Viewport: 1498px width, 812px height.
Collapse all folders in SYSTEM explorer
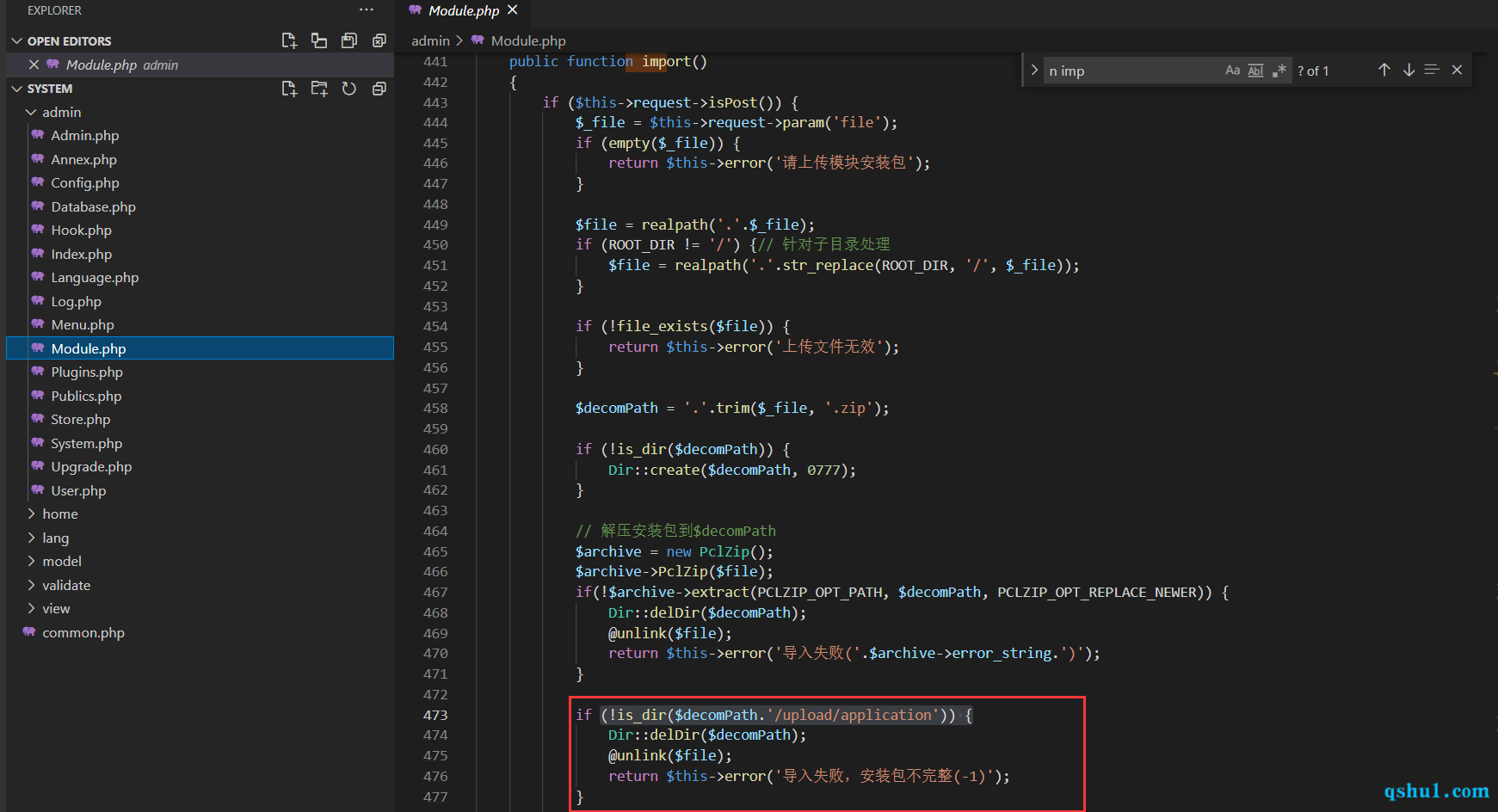tap(379, 89)
